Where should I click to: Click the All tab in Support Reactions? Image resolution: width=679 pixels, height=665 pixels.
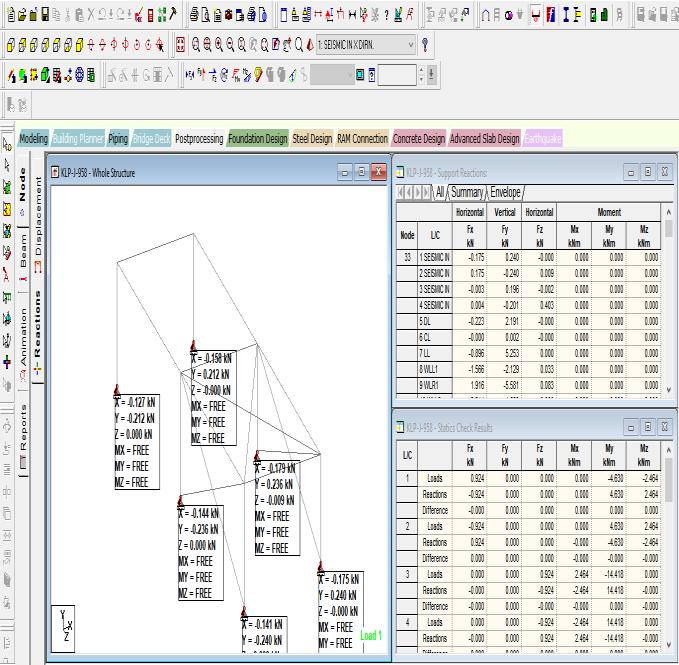pyautogui.click(x=439, y=192)
